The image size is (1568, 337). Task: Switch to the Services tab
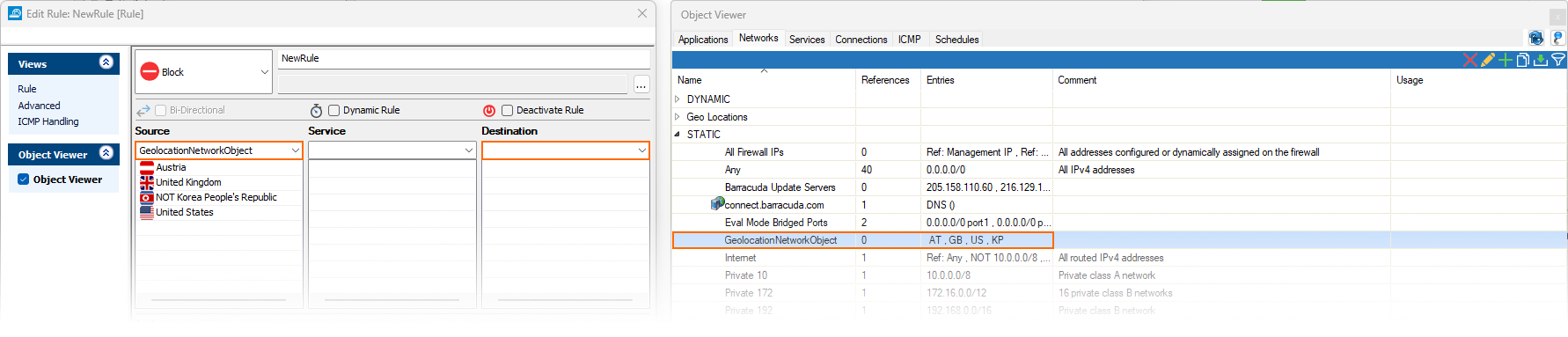click(807, 40)
